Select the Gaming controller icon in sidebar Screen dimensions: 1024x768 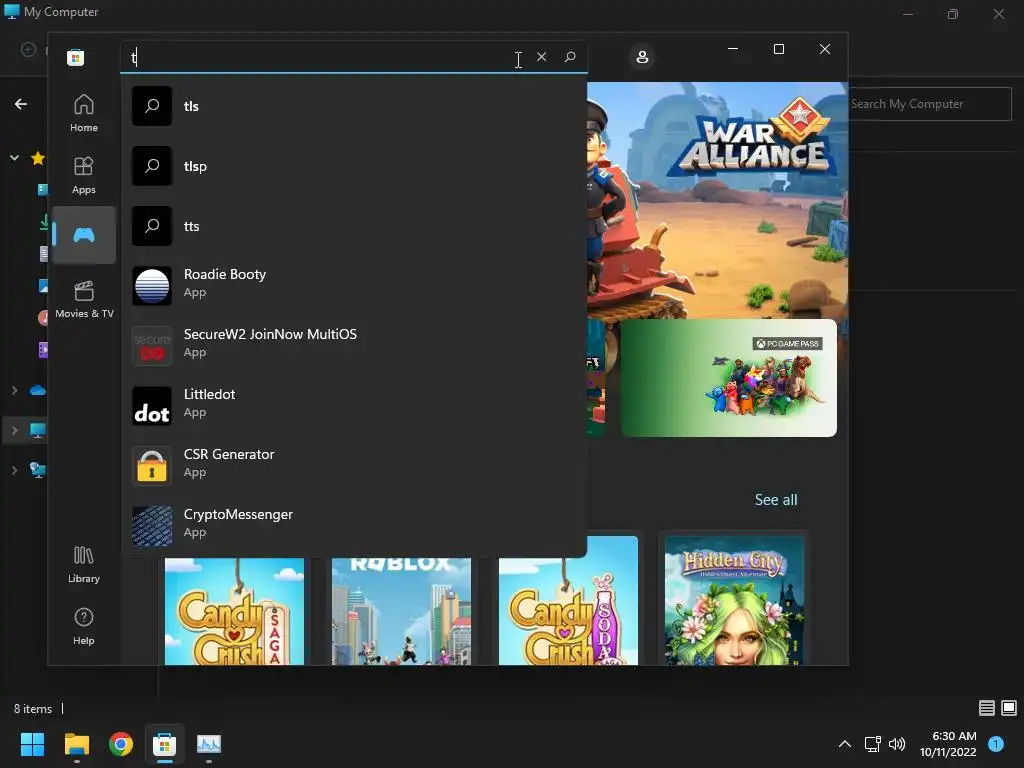pos(84,235)
